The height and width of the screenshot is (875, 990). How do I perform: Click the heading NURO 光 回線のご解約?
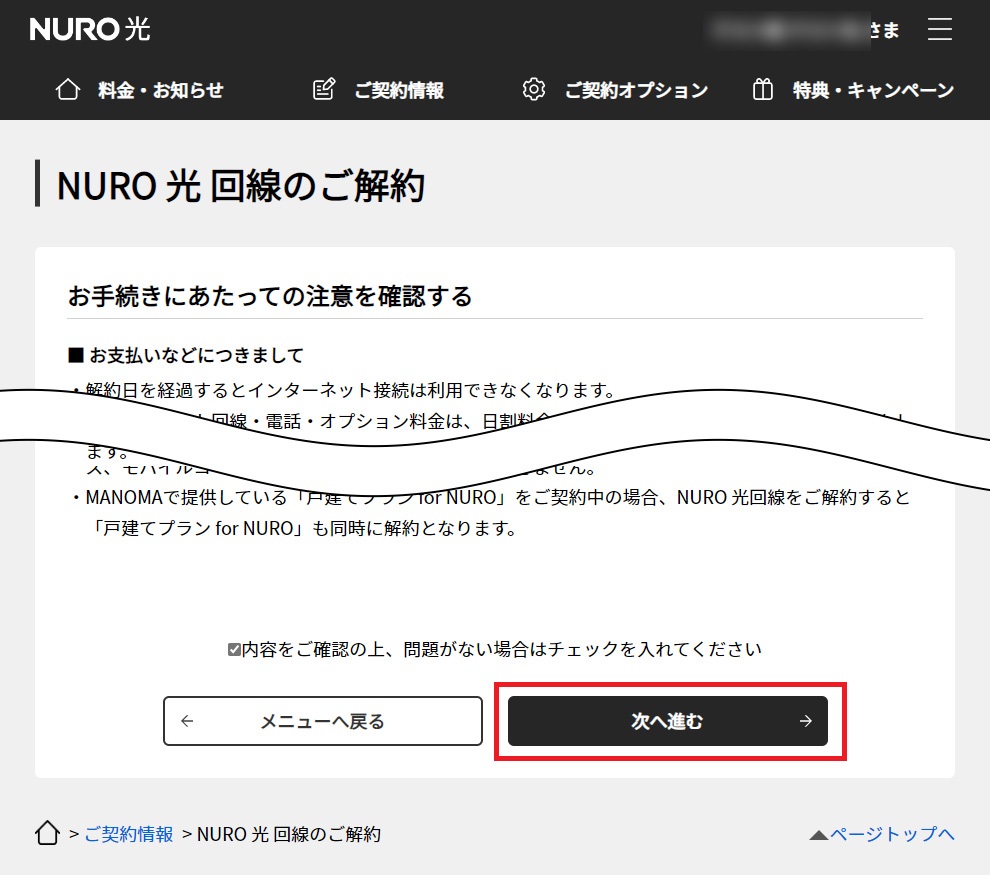tap(241, 186)
